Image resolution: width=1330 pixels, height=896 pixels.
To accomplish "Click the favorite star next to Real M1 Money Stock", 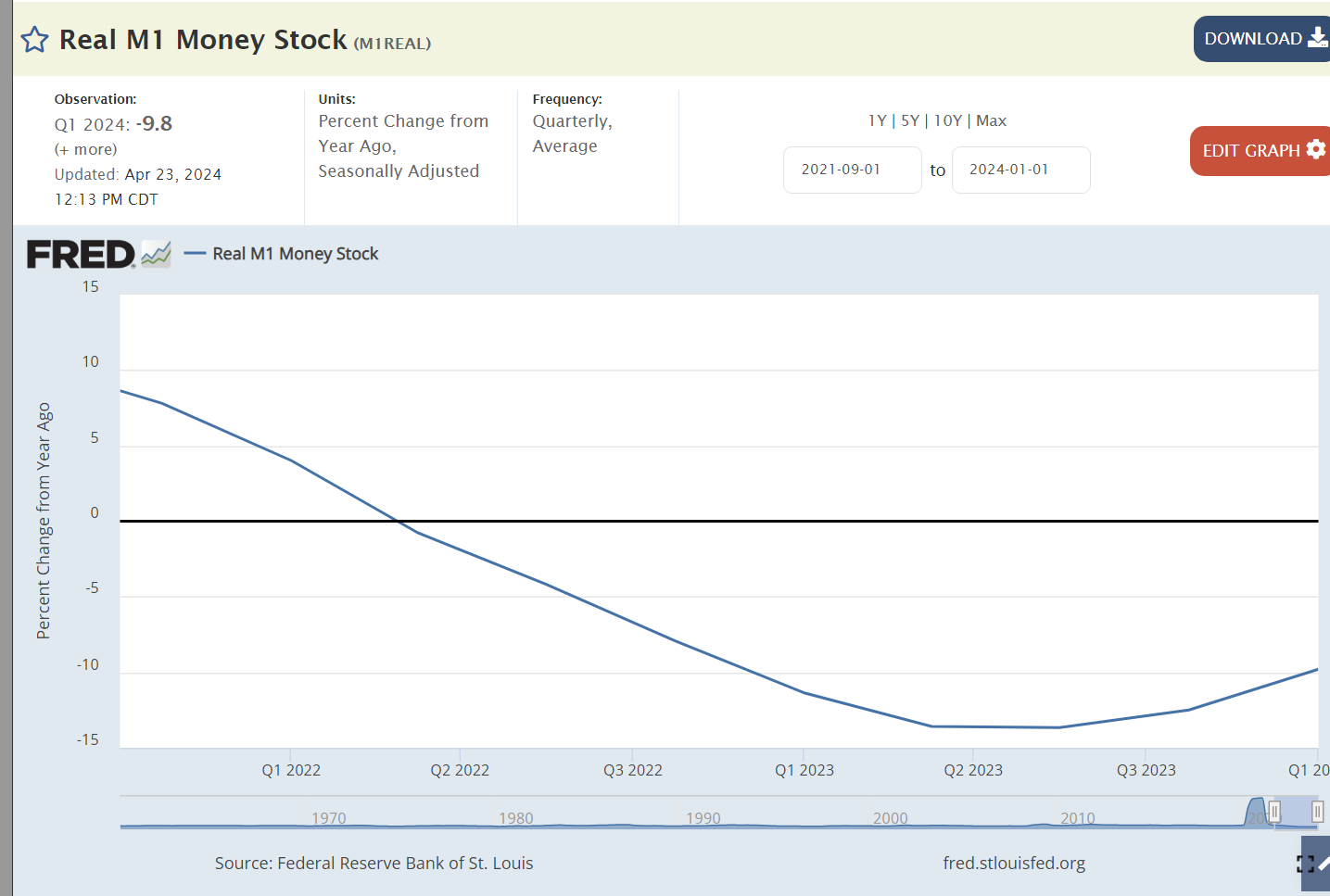I will pos(34,40).
